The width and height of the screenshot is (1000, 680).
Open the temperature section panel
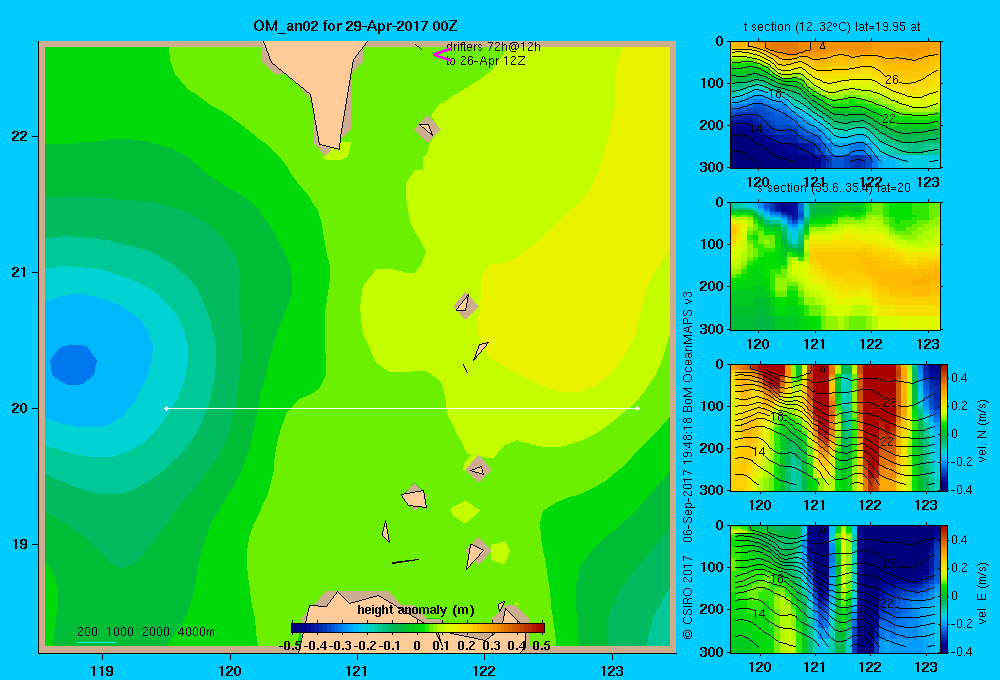835,105
